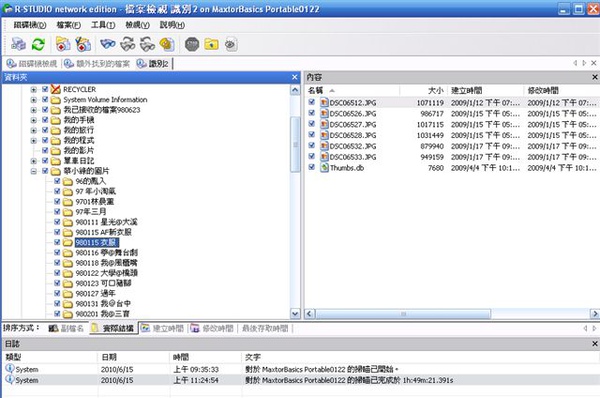Click the folder icon of 980131 我@台中
The height and width of the screenshot is (398, 600).
click(x=68, y=304)
